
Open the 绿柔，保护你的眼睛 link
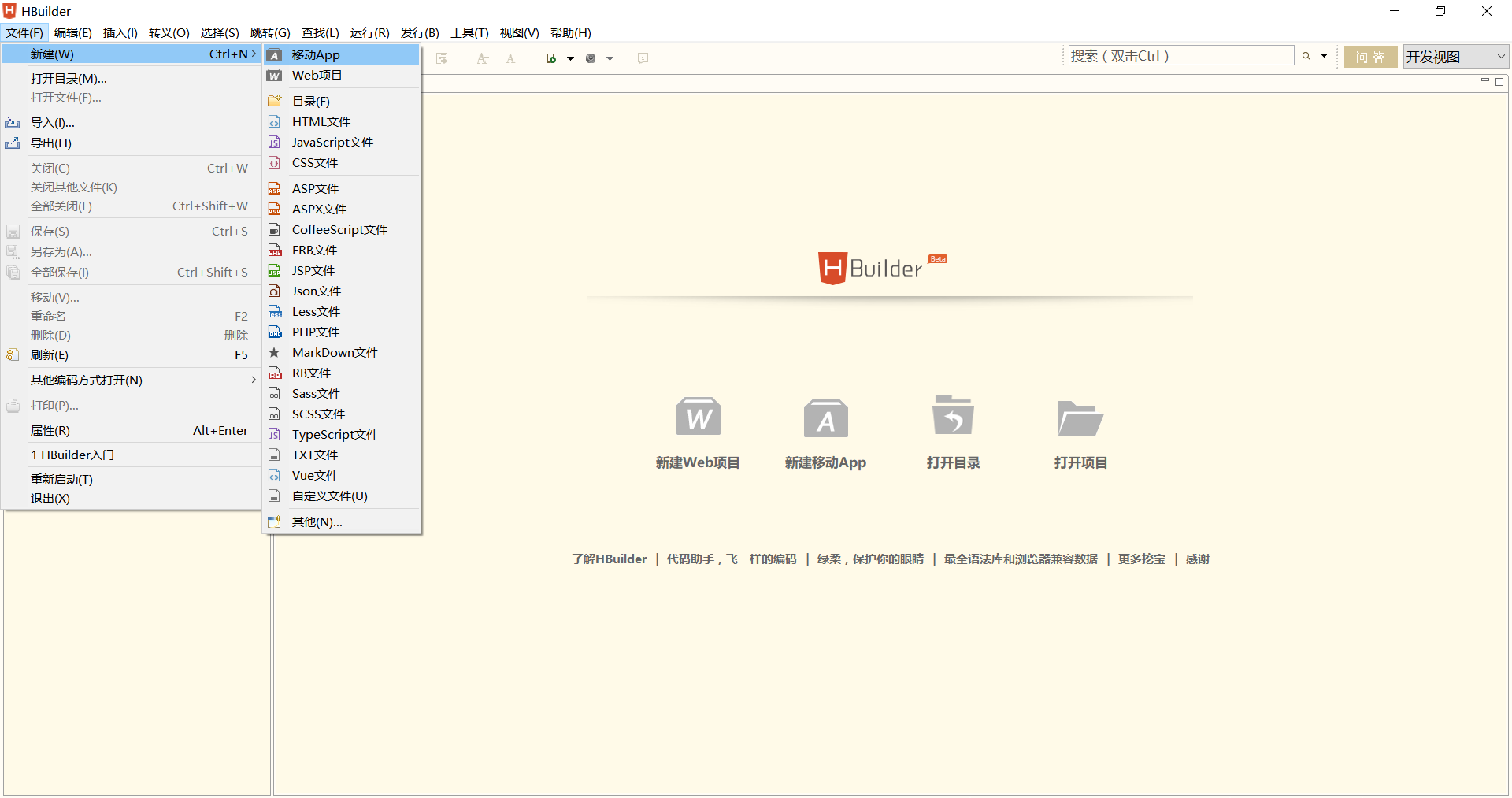pyautogui.click(x=870, y=559)
